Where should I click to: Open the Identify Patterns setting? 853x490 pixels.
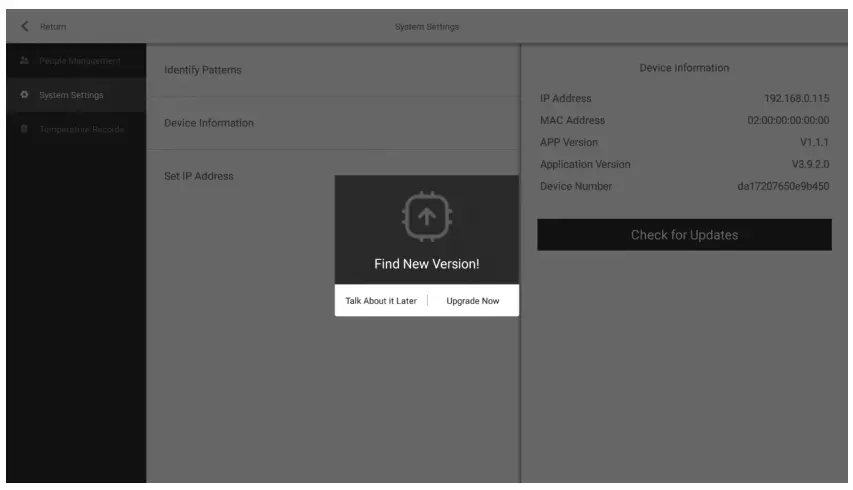[203, 70]
